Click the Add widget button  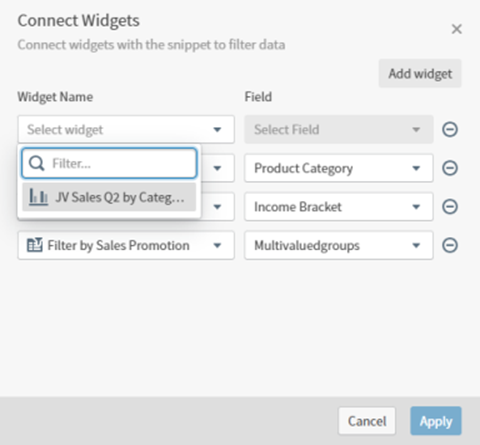(x=420, y=74)
